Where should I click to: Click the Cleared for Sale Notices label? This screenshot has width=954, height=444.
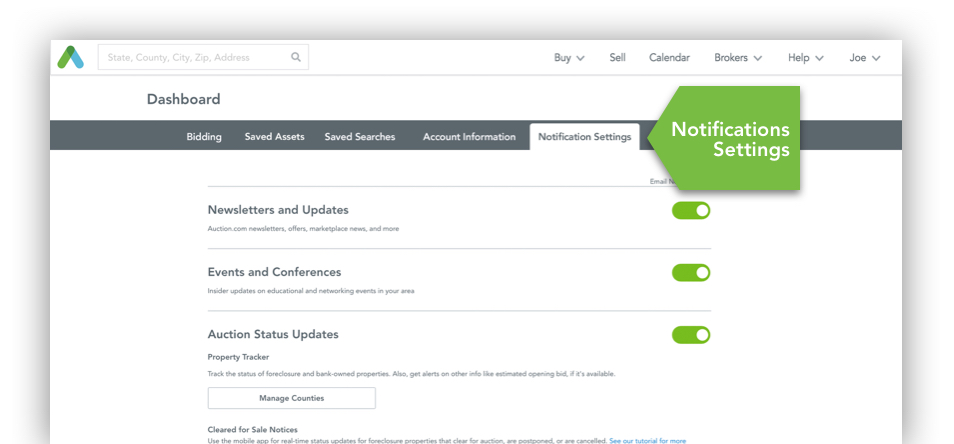point(252,430)
